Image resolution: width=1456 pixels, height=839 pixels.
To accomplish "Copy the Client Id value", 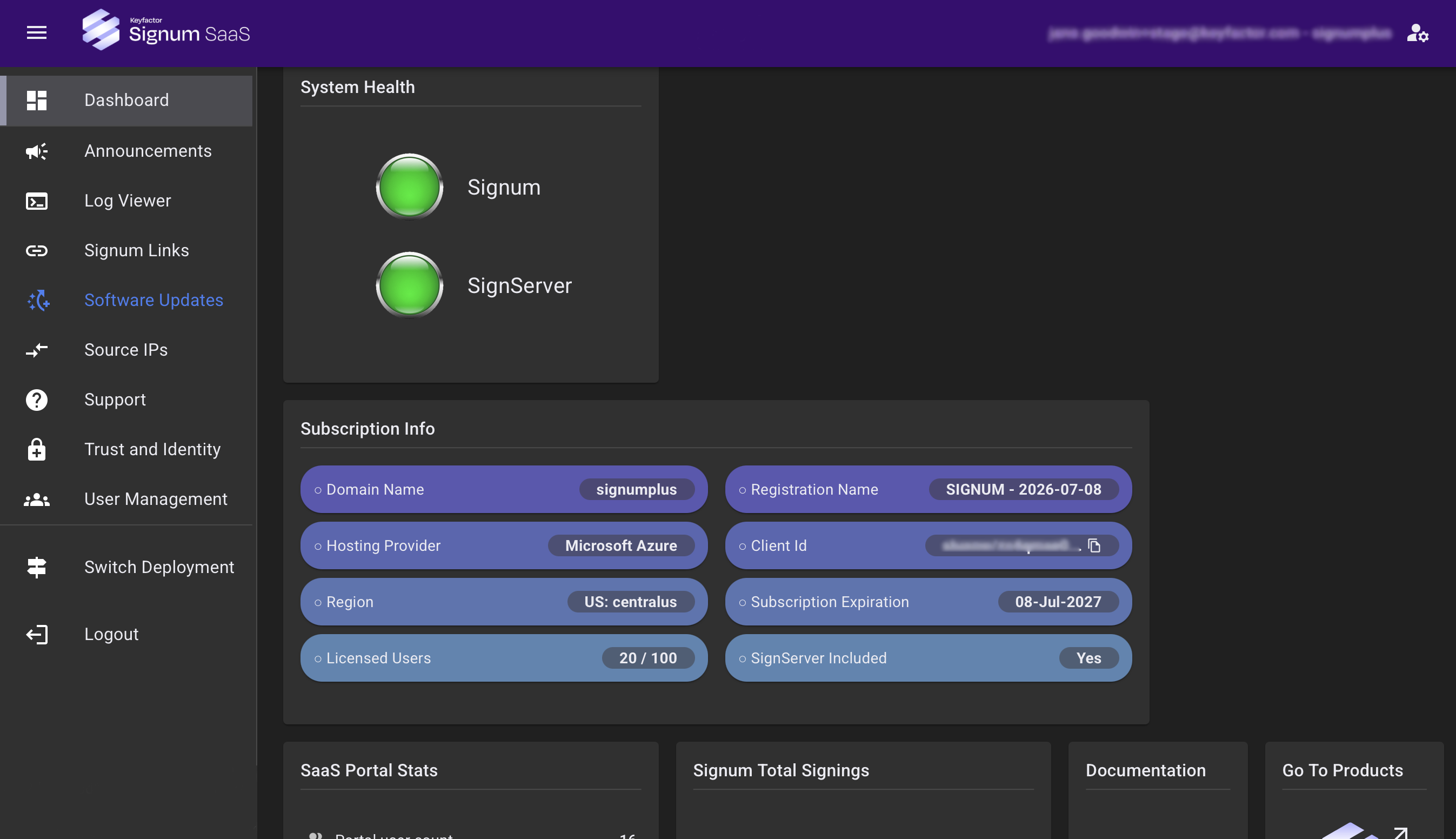I will click(1094, 545).
